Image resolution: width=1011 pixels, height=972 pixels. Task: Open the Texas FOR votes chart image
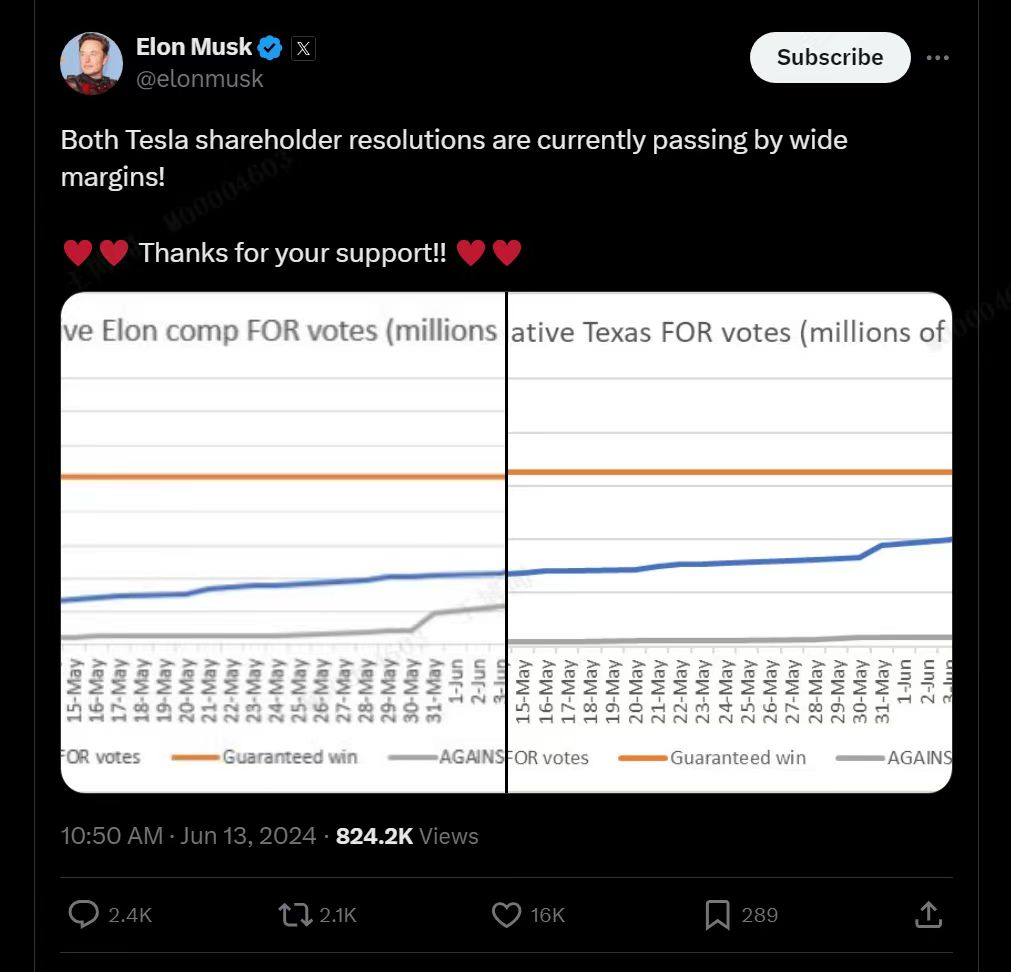[730, 541]
